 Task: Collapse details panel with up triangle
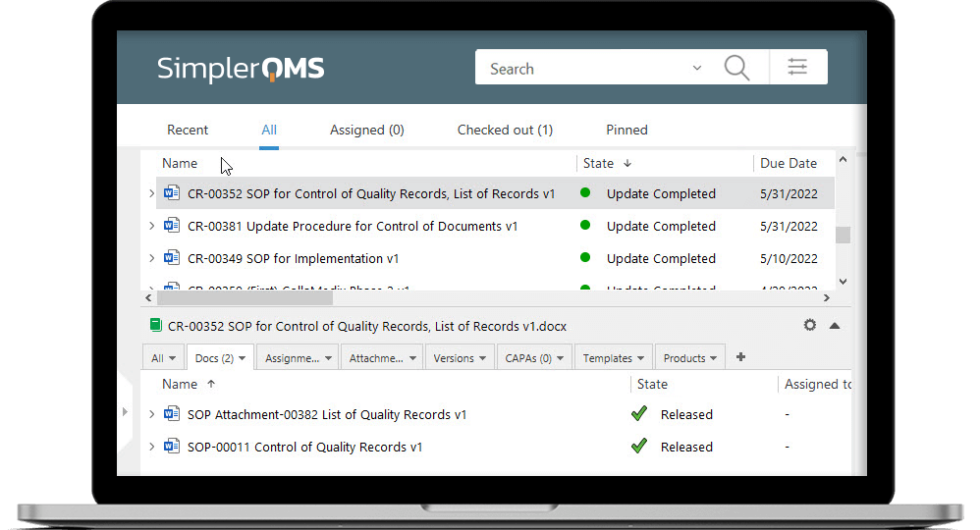[x=834, y=325]
